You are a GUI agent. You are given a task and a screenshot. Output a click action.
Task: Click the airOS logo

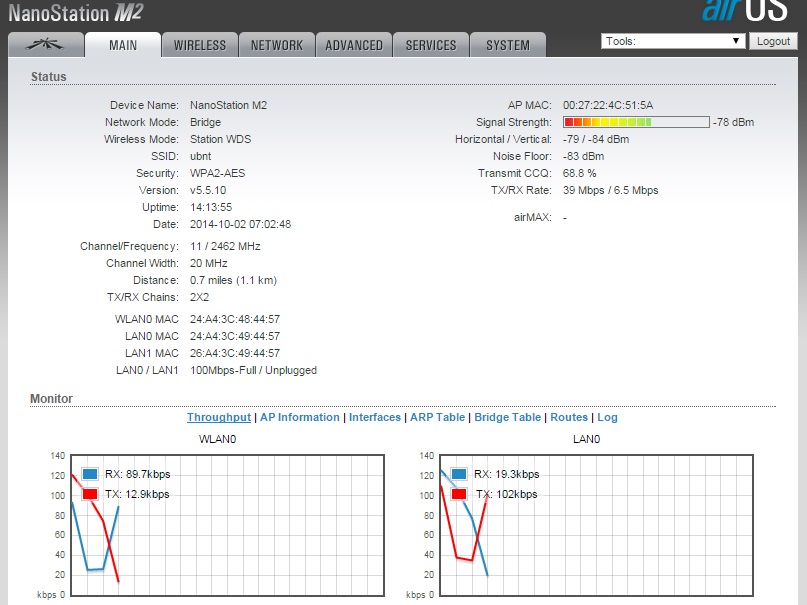pos(744,11)
